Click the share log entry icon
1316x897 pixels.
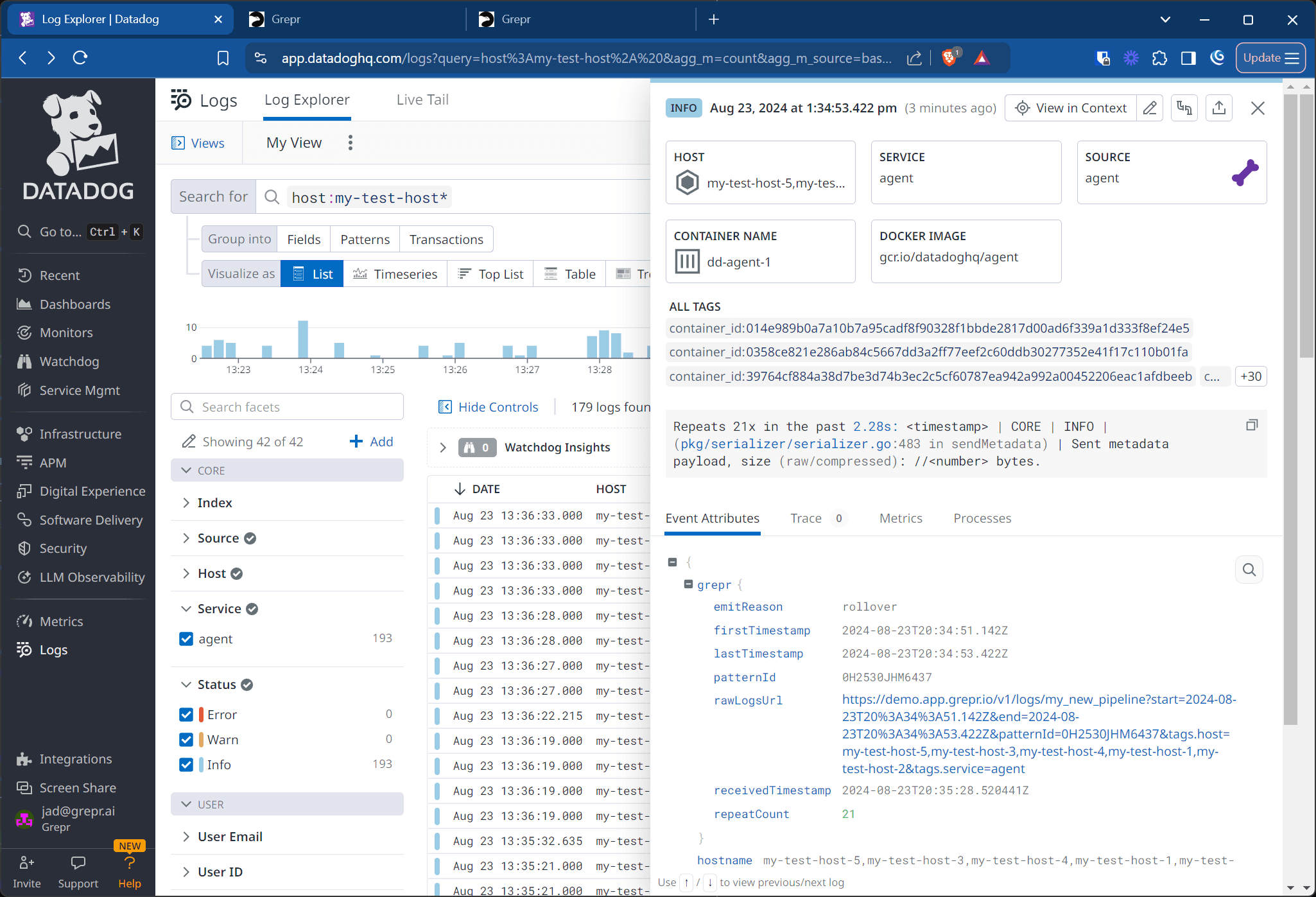tap(1219, 107)
